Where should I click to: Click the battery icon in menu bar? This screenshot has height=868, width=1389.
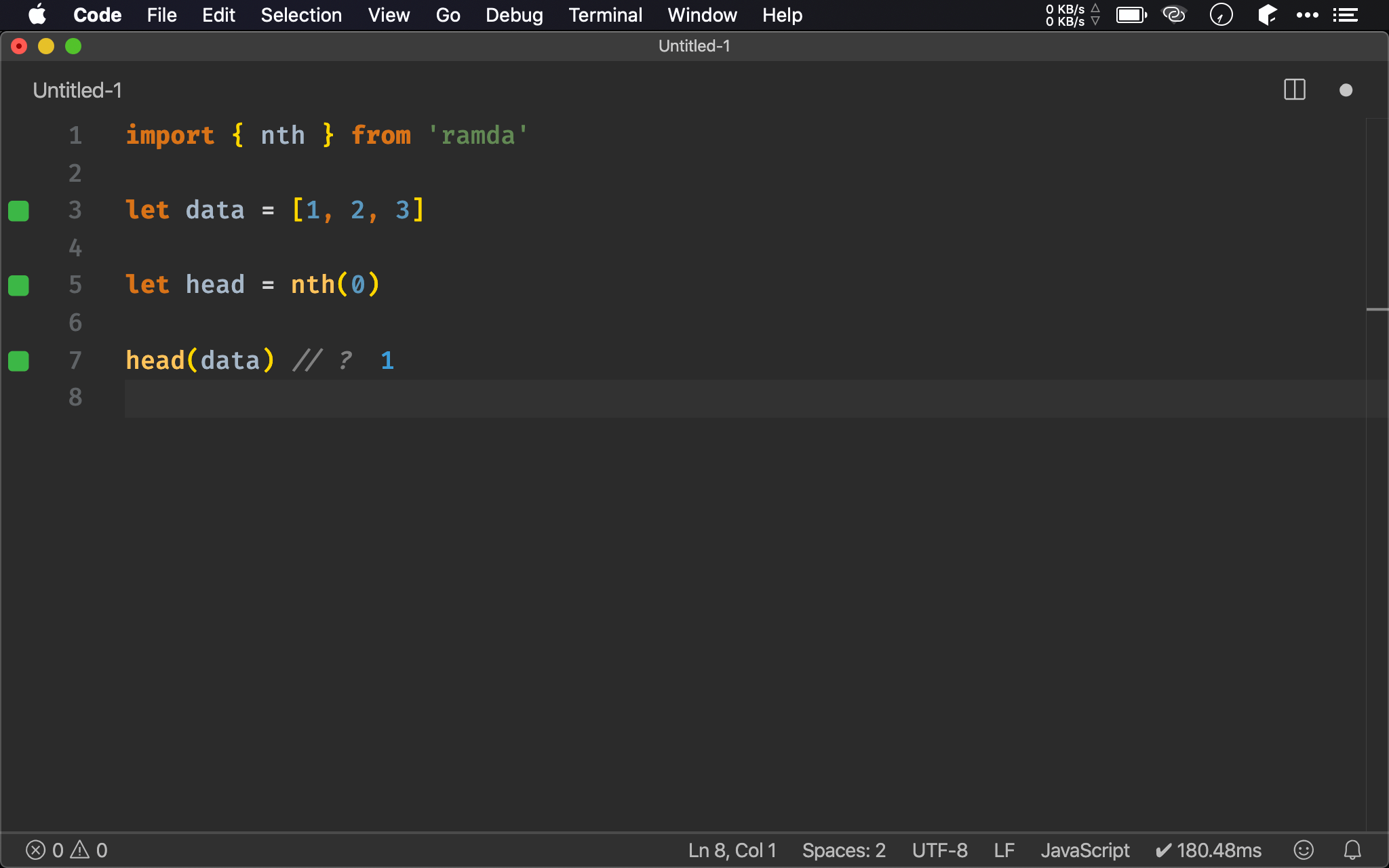(x=1131, y=15)
